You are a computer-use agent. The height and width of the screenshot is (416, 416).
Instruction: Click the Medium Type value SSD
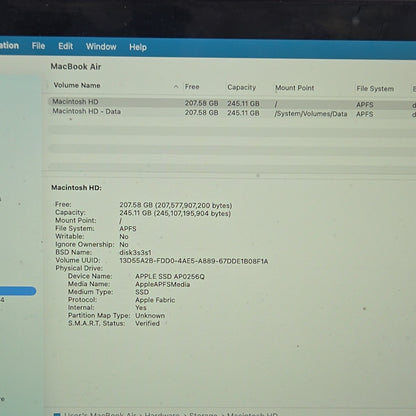click(x=142, y=292)
